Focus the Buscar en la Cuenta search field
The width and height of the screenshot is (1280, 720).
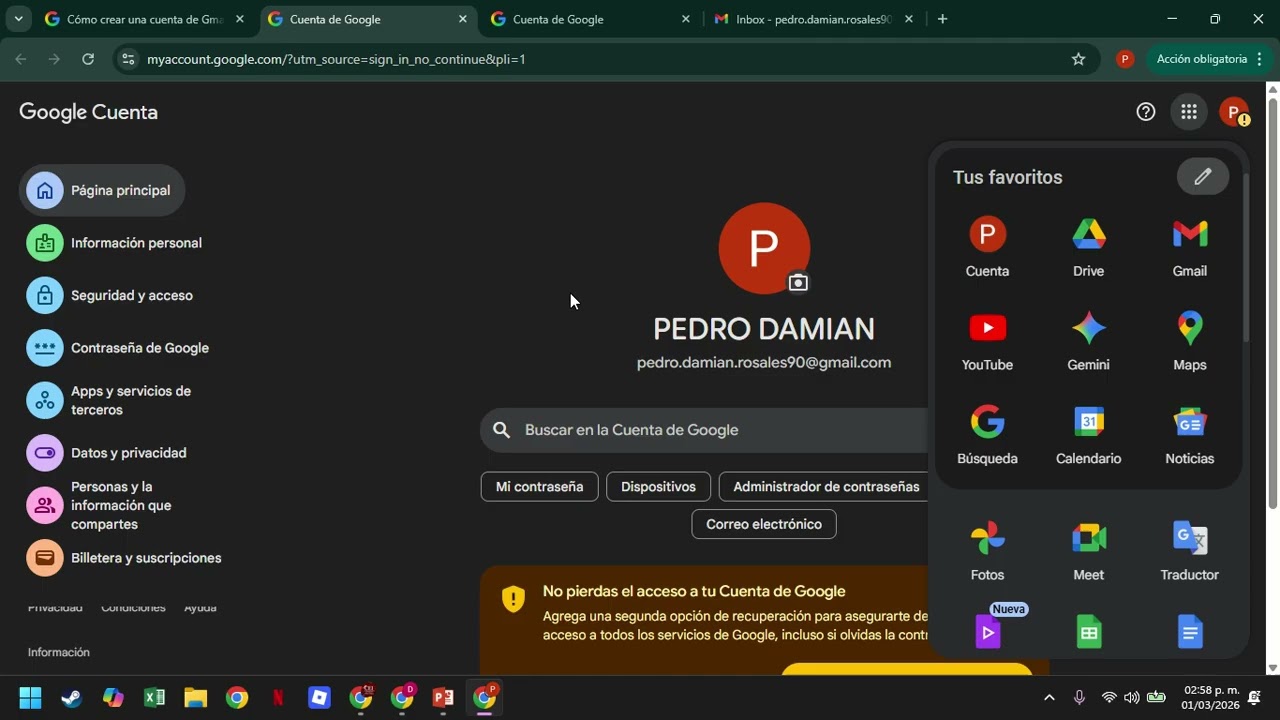(706, 430)
